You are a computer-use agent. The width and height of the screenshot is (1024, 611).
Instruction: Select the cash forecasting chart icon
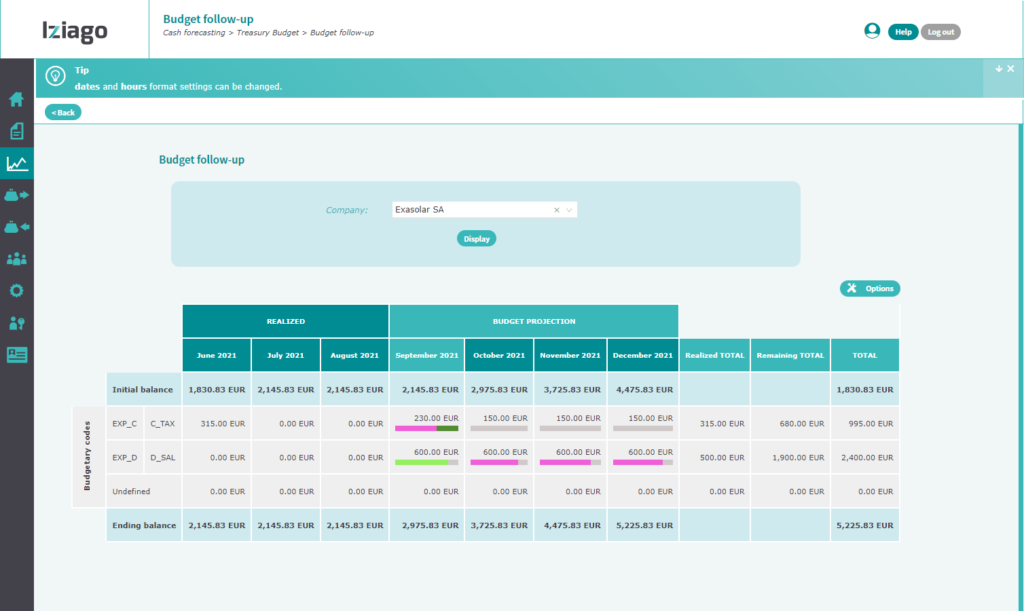(16, 163)
